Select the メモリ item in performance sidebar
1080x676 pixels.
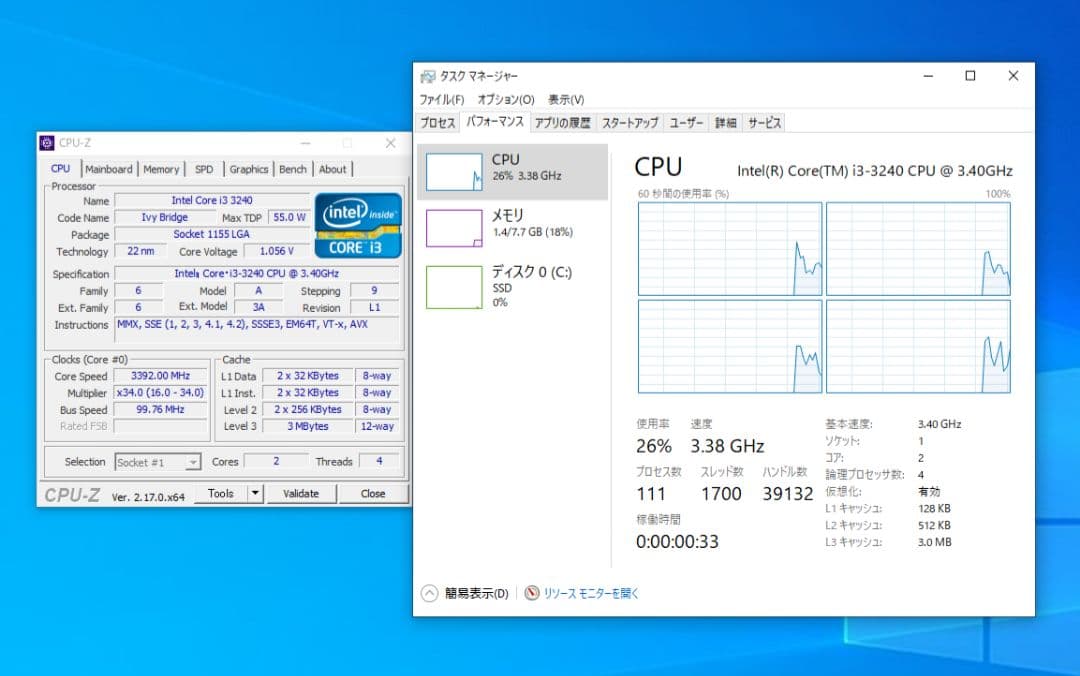coord(512,228)
